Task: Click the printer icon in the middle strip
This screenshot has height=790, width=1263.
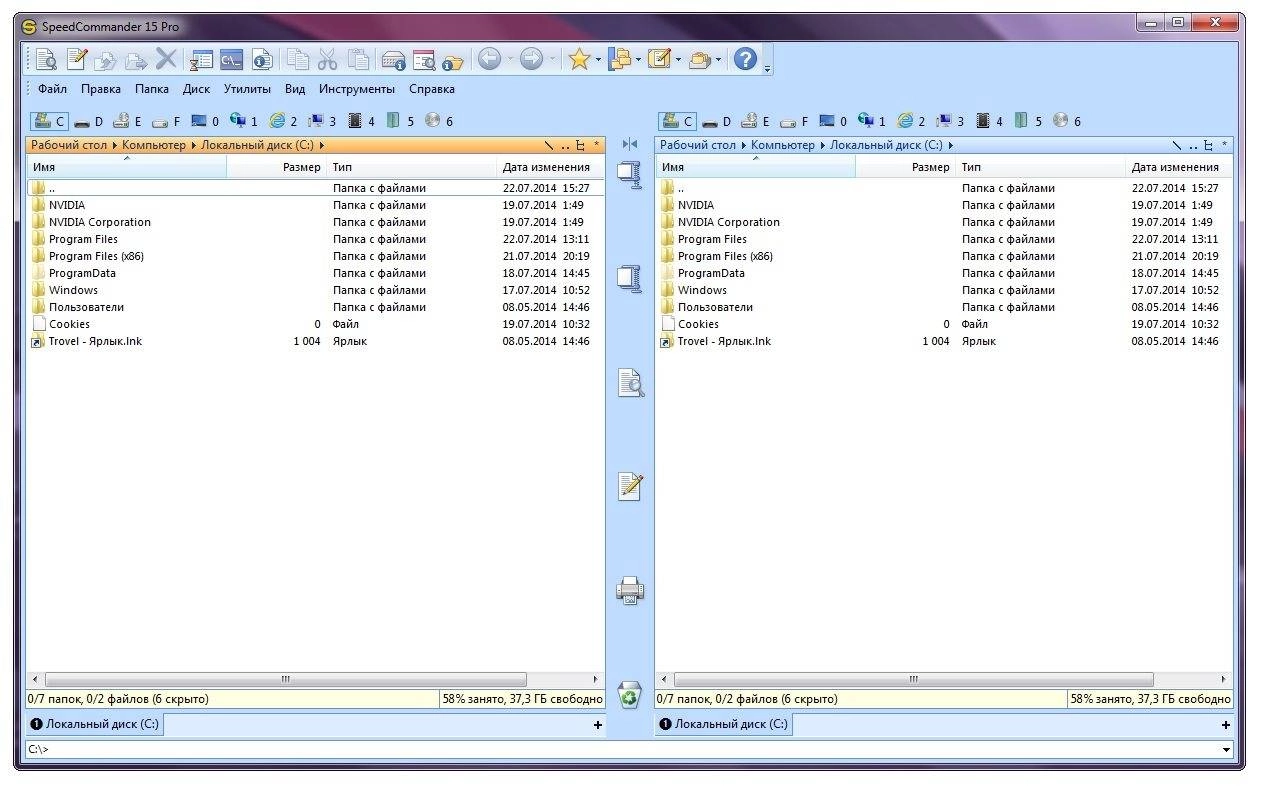Action: pyautogui.click(x=630, y=590)
